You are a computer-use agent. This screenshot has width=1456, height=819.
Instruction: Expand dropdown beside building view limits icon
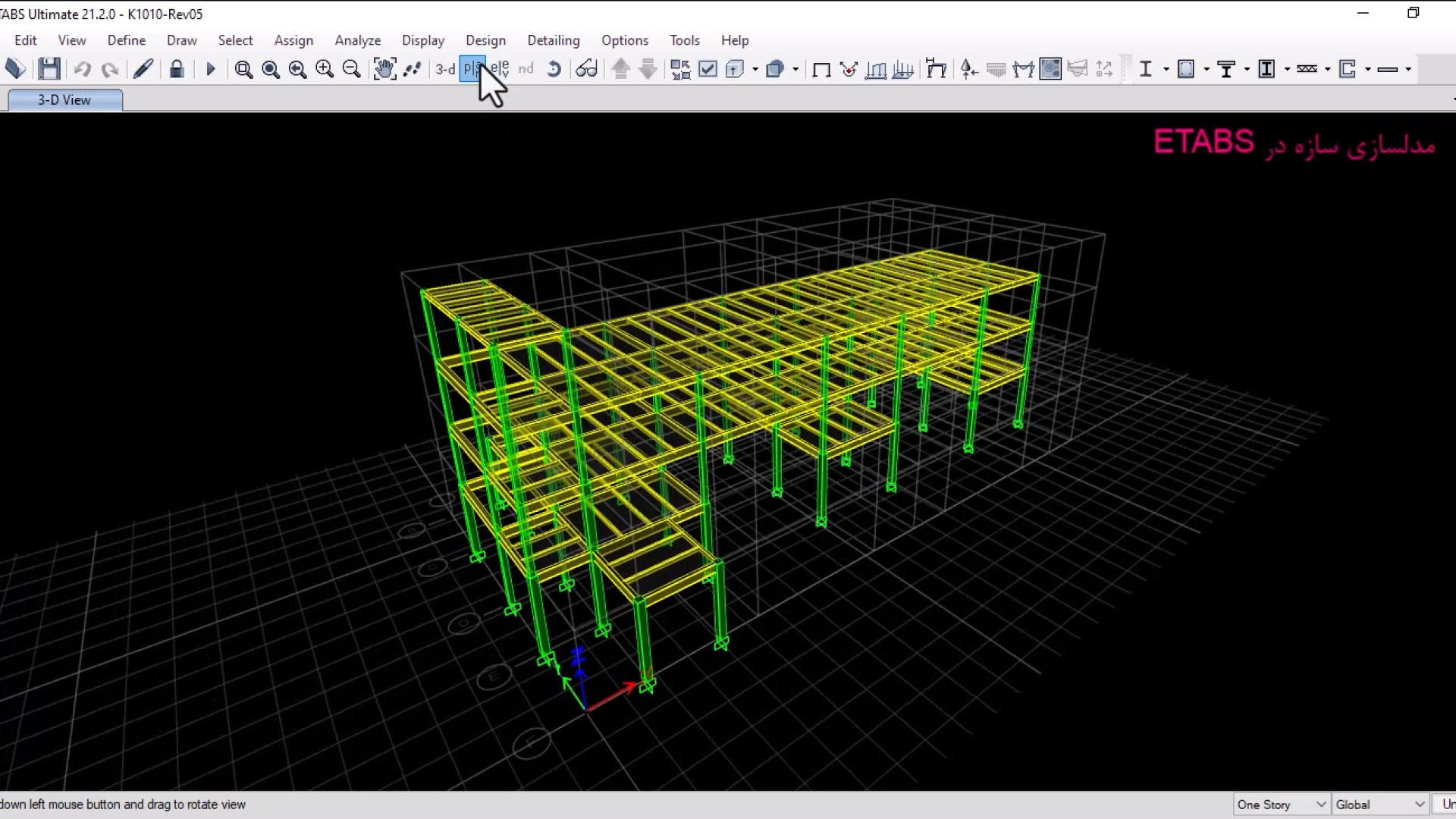tap(755, 70)
